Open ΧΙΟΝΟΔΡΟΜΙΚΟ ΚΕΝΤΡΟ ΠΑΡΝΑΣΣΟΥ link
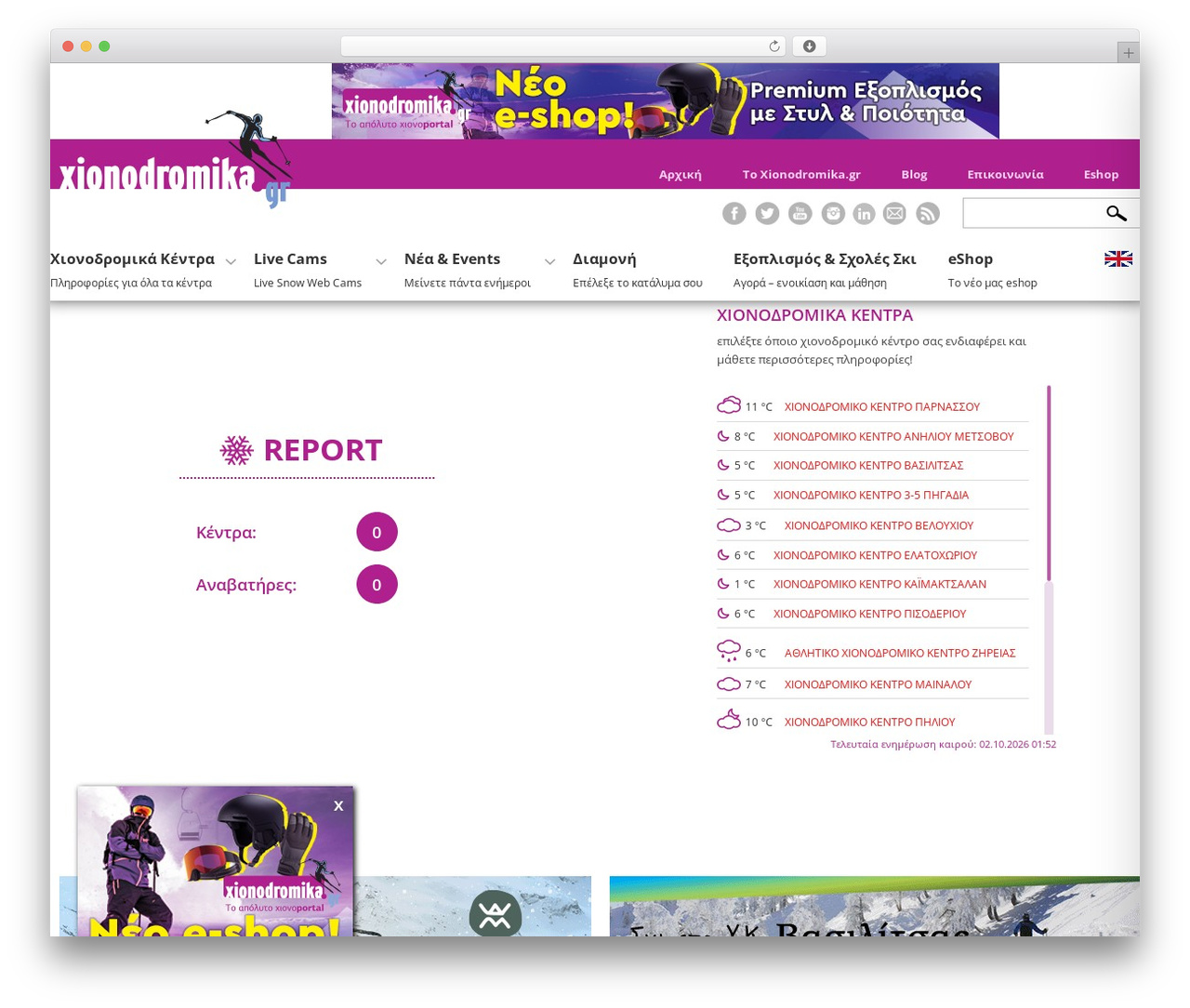 point(882,406)
